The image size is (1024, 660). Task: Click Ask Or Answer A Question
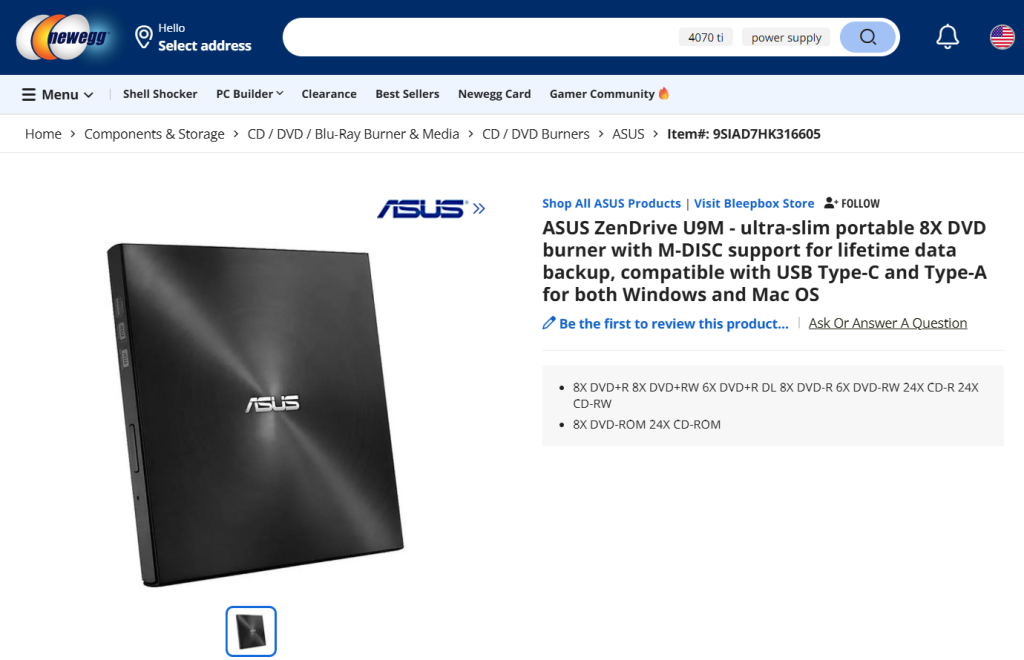pos(888,323)
